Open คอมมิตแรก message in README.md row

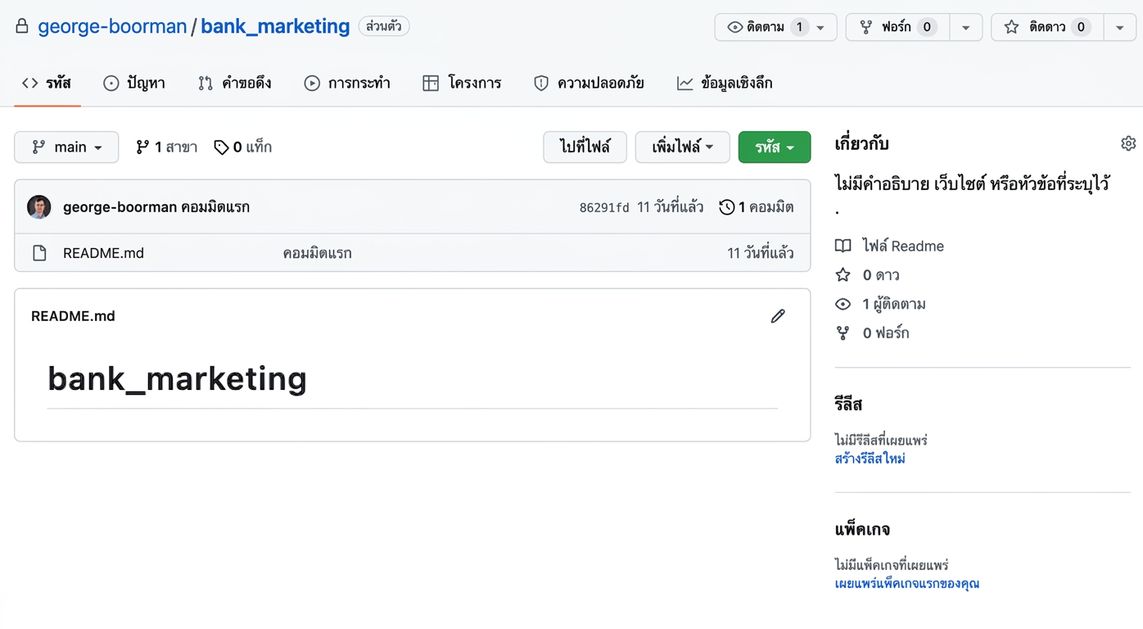[x=317, y=253]
